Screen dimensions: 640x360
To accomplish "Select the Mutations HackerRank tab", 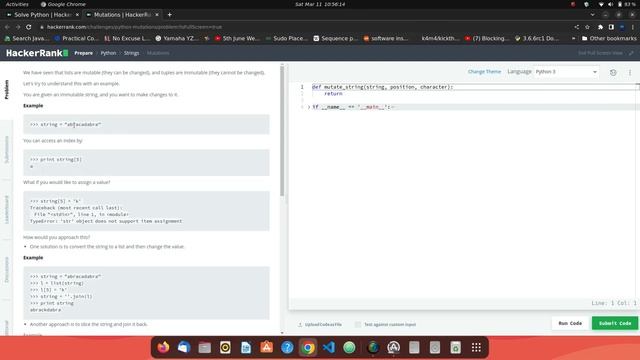I will coord(122,15).
